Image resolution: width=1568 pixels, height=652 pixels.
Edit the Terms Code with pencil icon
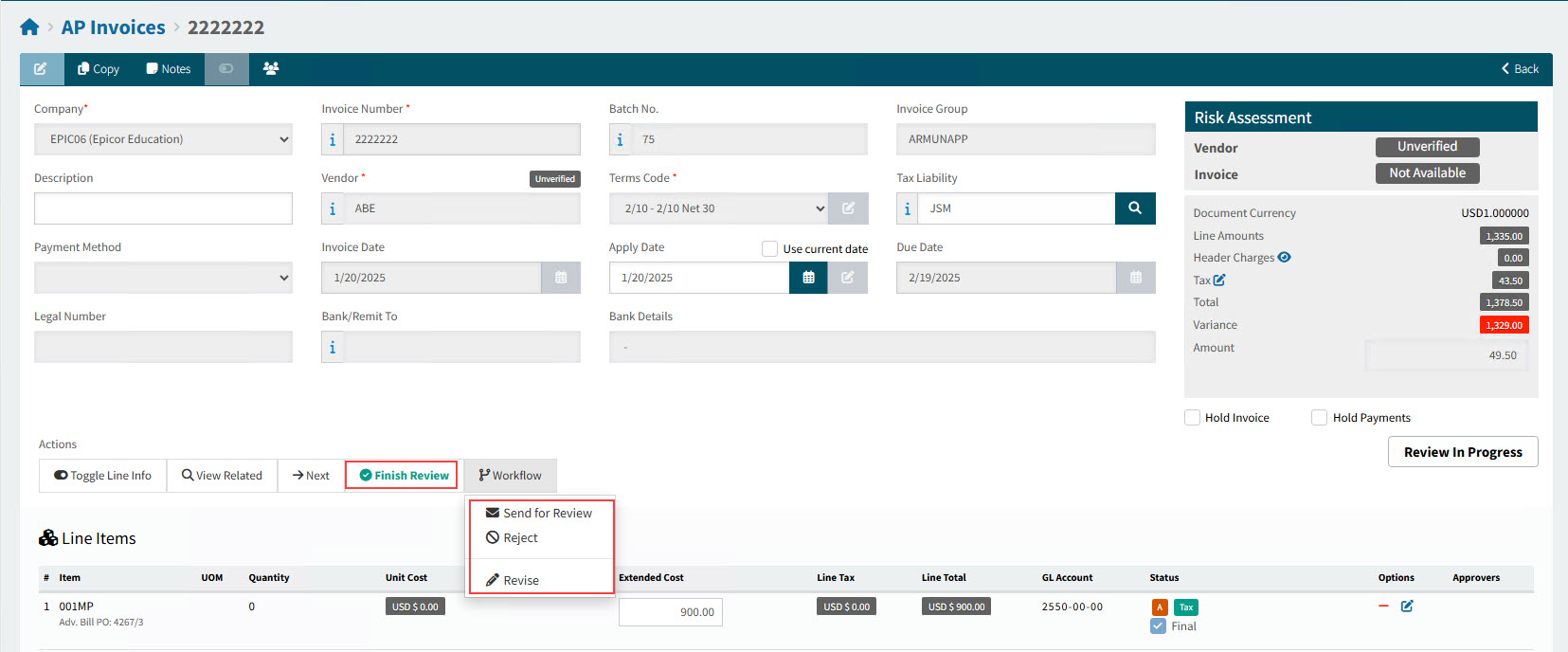click(x=848, y=208)
